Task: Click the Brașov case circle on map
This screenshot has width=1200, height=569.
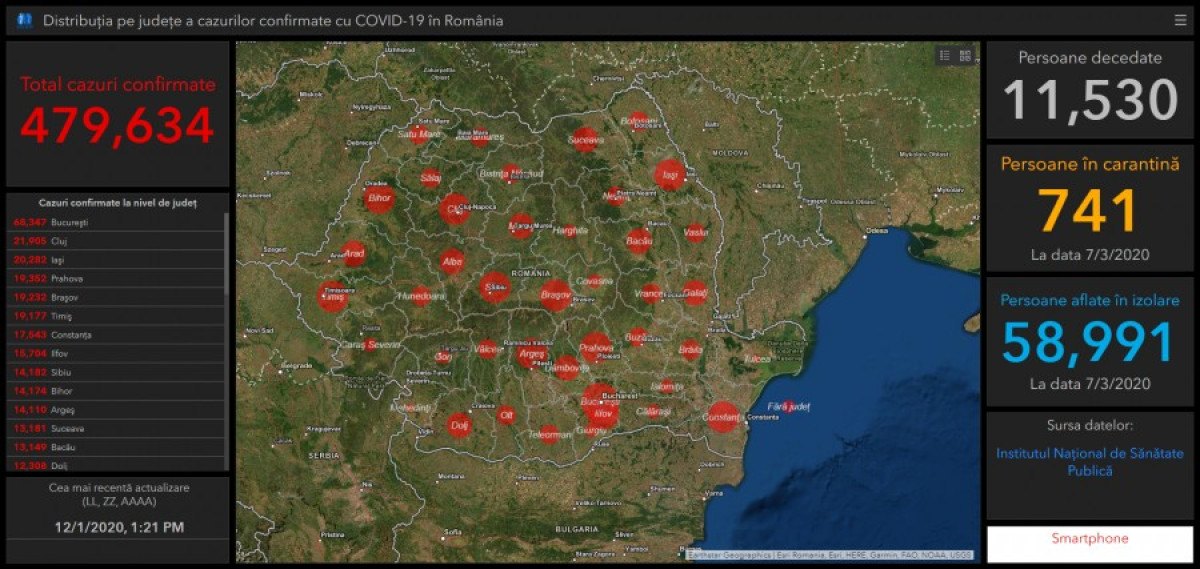Action: (x=555, y=295)
